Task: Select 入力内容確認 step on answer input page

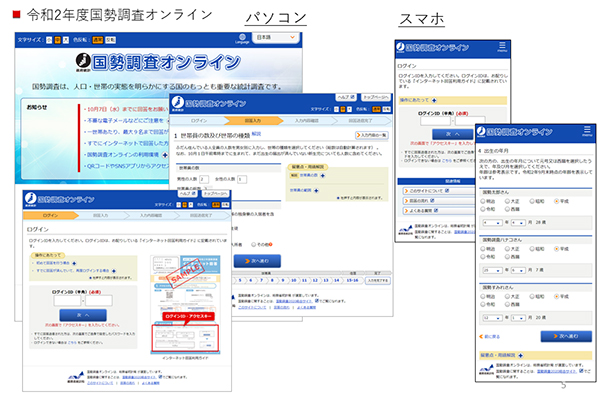Action: (x=307, y=121)
